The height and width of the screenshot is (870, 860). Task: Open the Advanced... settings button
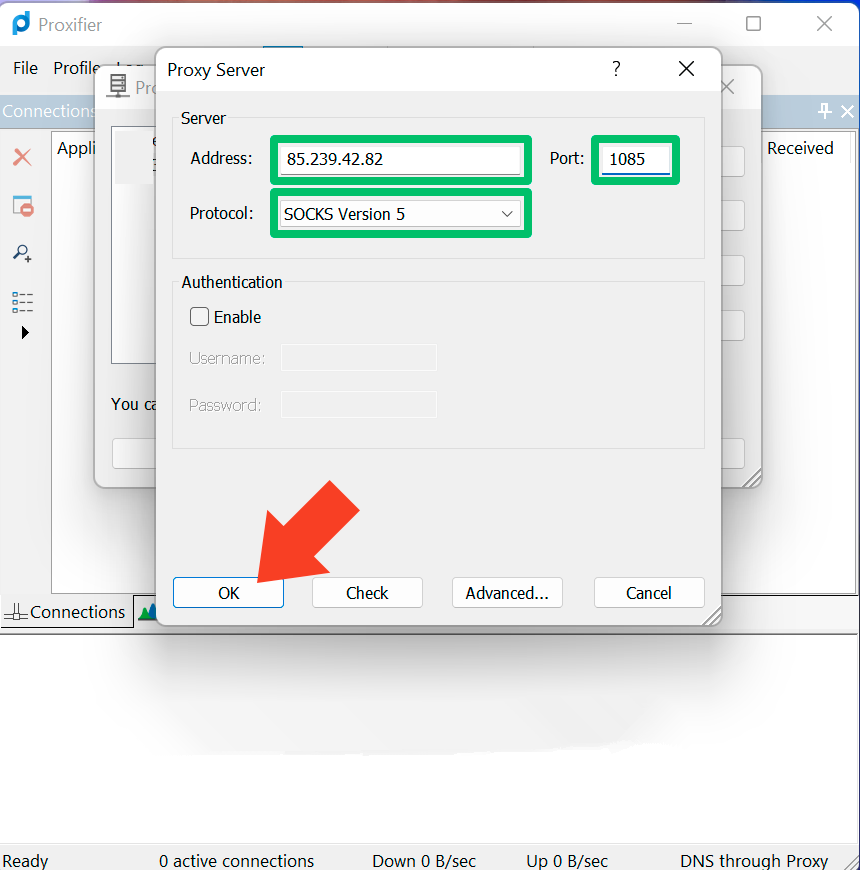(507, 593)
